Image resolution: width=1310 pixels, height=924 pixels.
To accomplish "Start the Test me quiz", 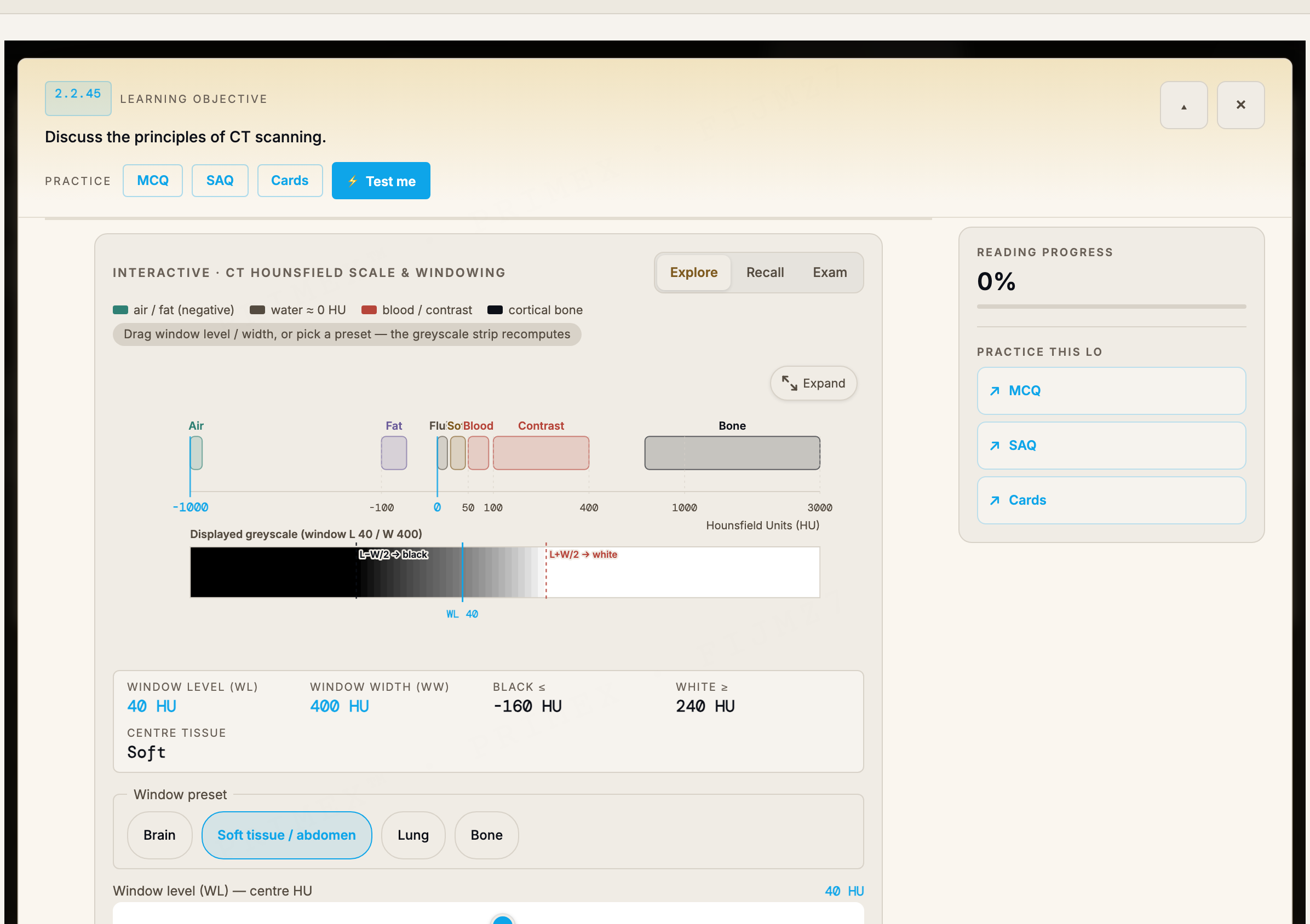I will 381,181.
